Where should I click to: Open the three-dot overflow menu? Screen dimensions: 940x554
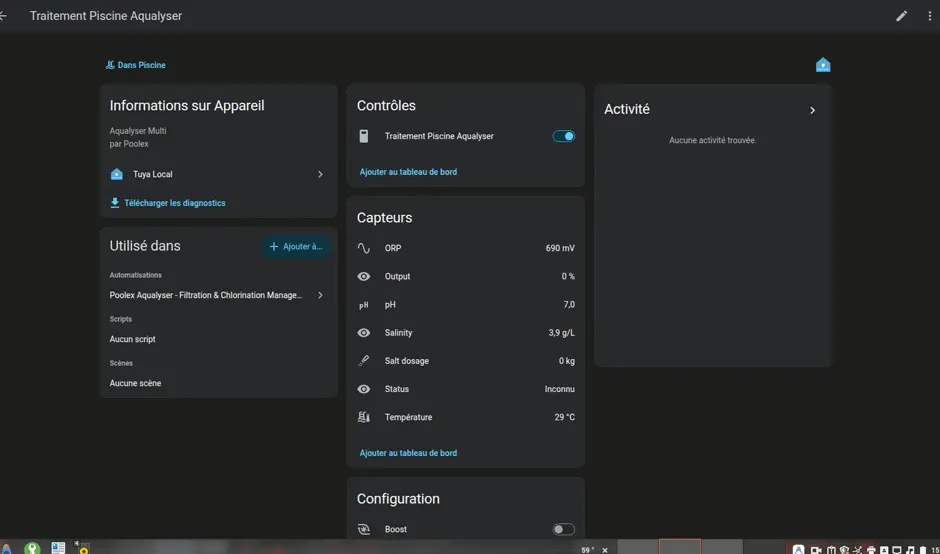click(x=930, y=16)
